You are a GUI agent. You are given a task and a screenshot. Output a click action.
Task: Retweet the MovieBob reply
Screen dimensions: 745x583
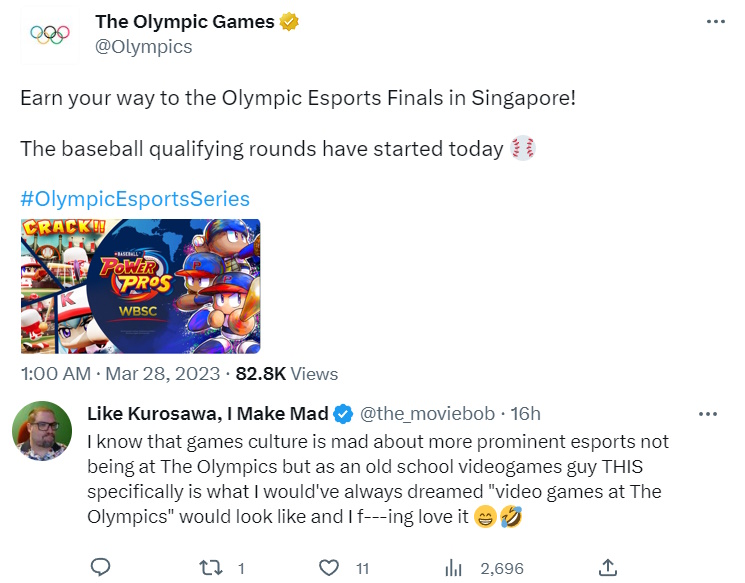[211, 568]
